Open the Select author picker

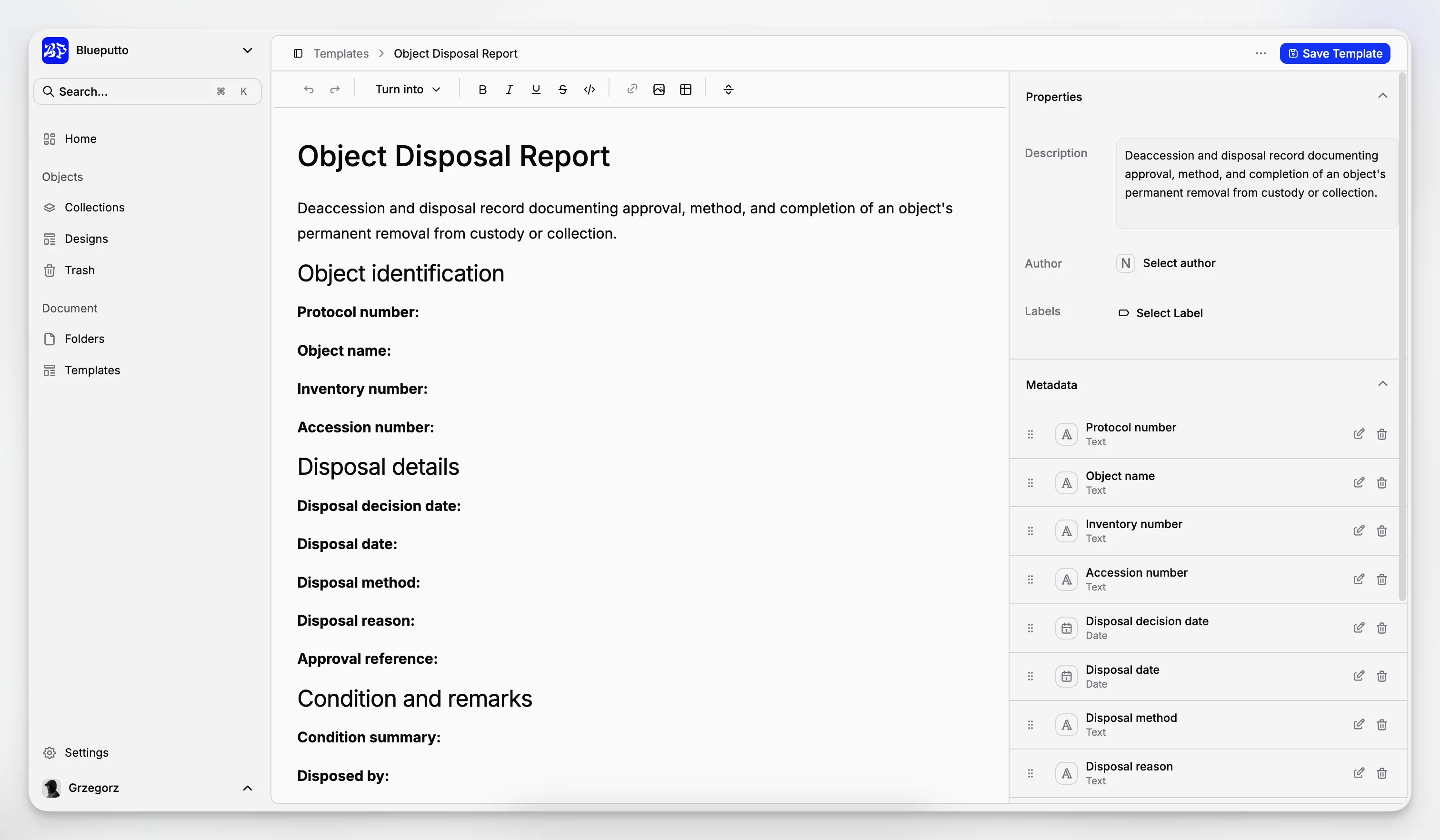[x=1166, y=263]
